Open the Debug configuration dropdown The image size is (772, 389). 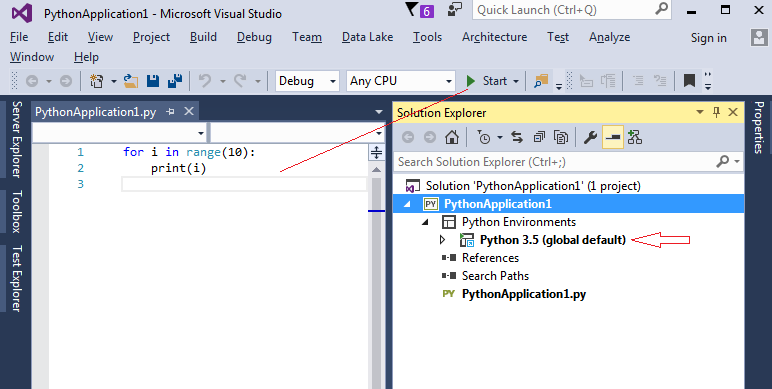(x=307, y=81)
